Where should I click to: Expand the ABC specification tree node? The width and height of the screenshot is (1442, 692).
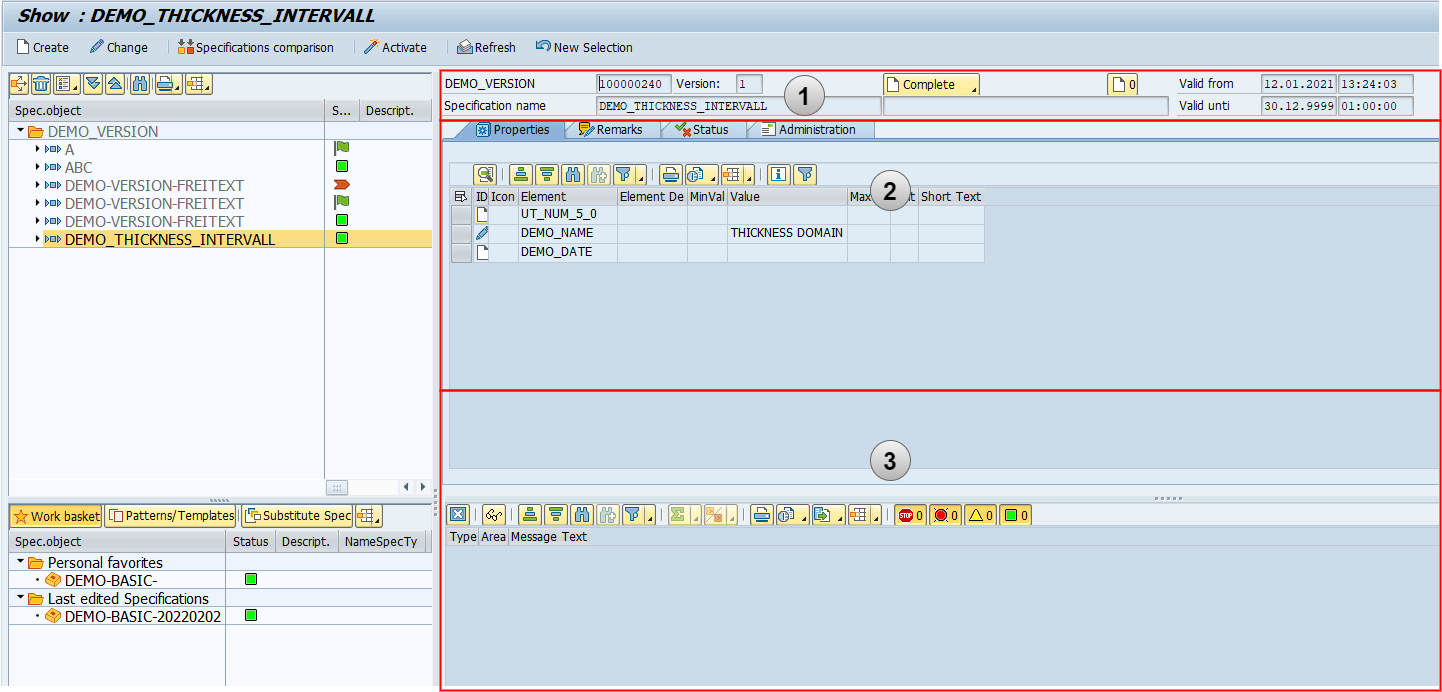point(38,167)
